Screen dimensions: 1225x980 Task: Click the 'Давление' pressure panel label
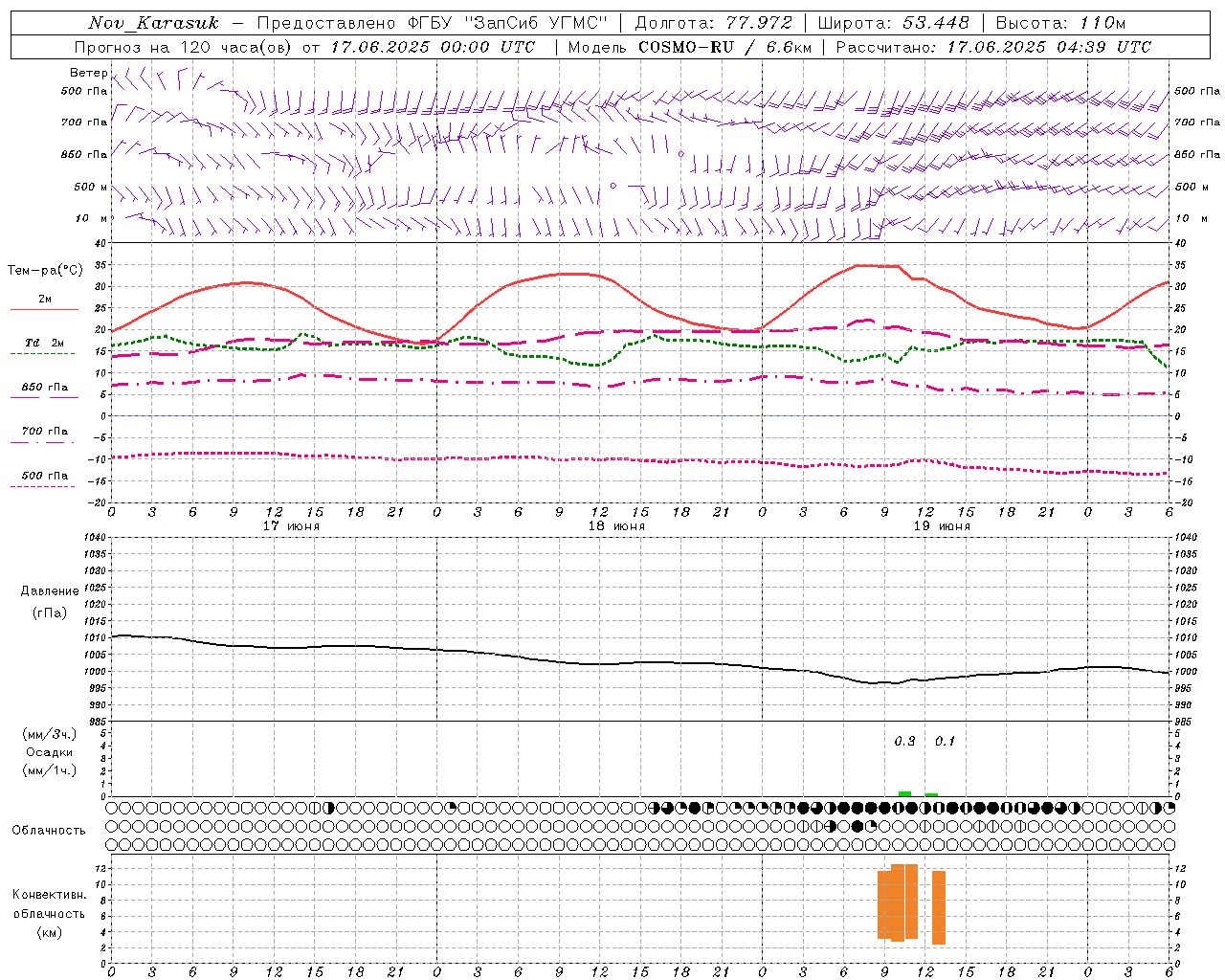click(x=50, y=591)
